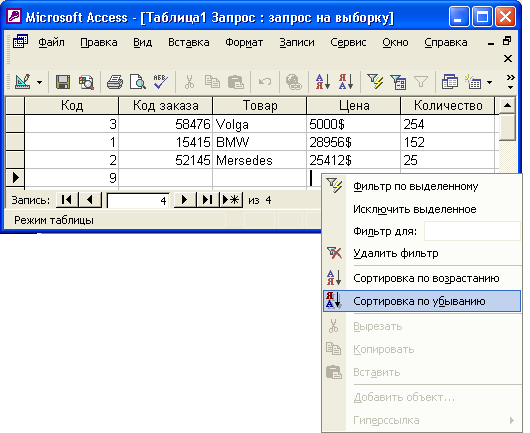This screenshot has height=433, width=530.
Task: Run the spelling check toolbar icon
Action: pyautogui.click(x=161, y=82)
